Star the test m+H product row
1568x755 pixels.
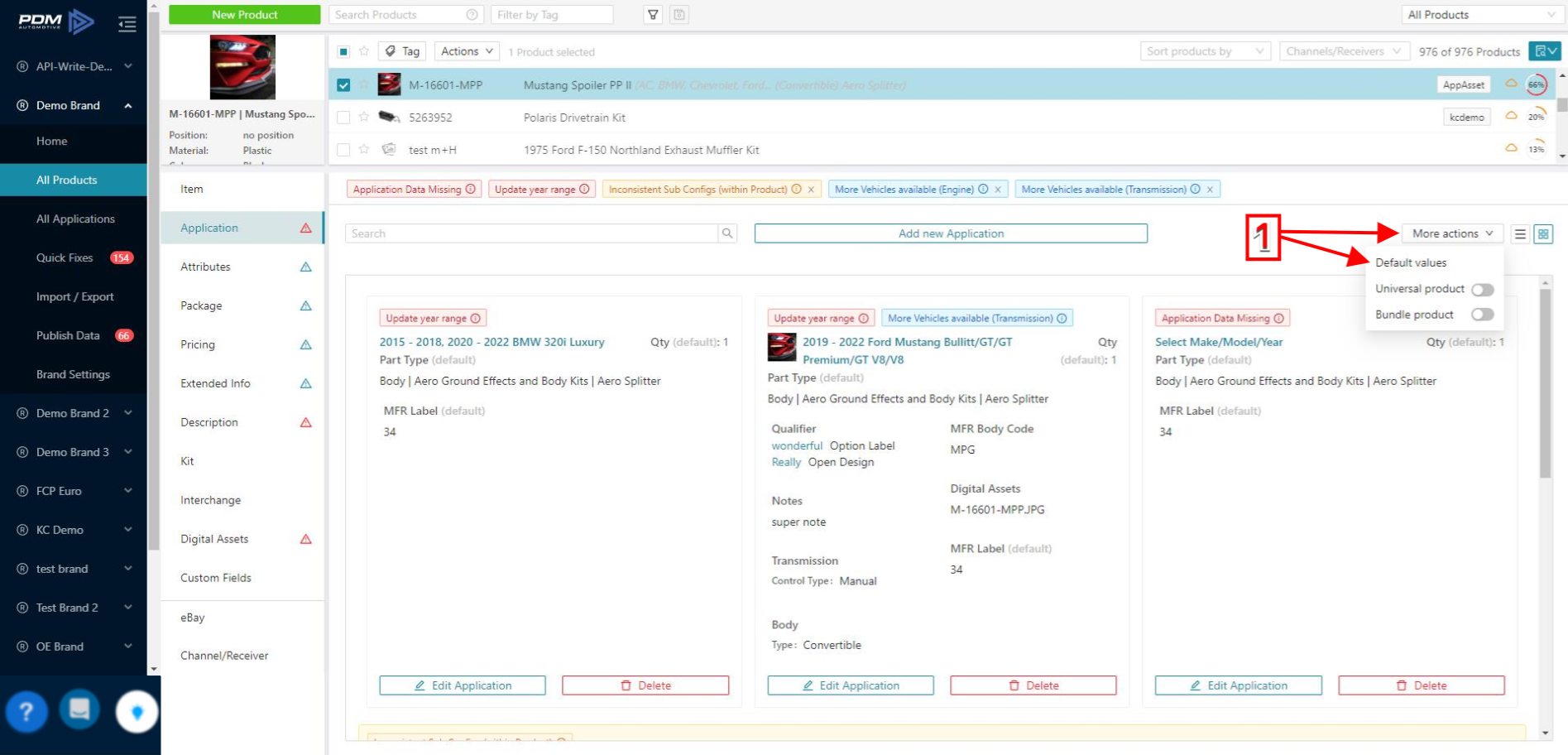[x=364, y=149]
